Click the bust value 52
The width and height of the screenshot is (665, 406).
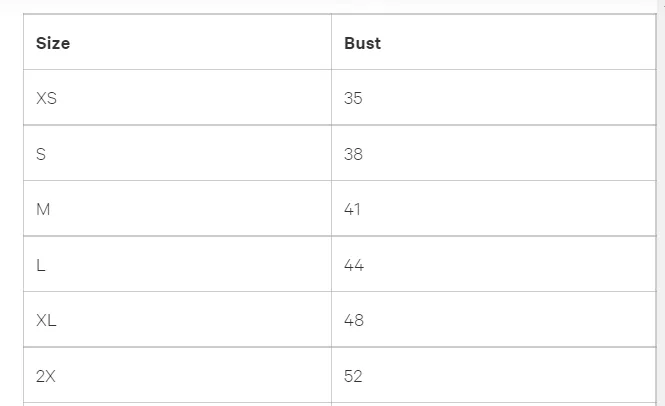coord(353,376)
